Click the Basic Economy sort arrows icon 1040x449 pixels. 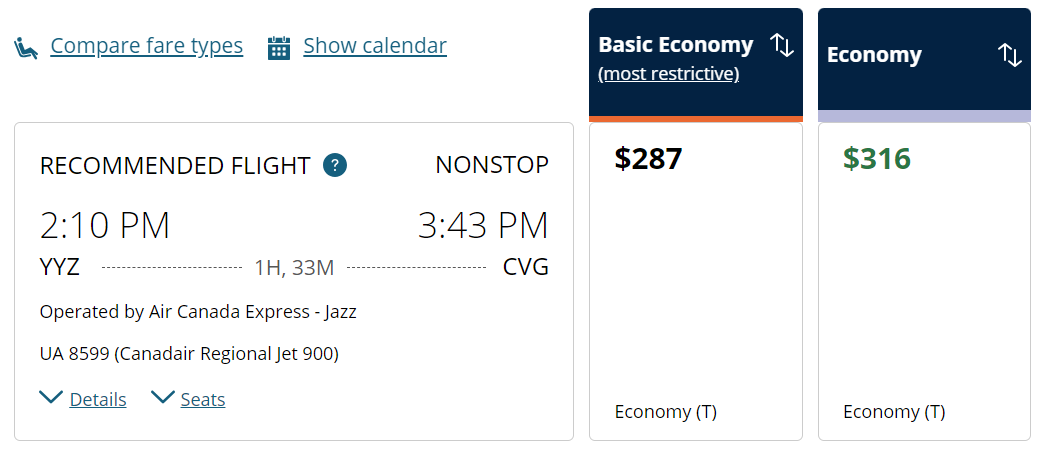tap(782, 45)
